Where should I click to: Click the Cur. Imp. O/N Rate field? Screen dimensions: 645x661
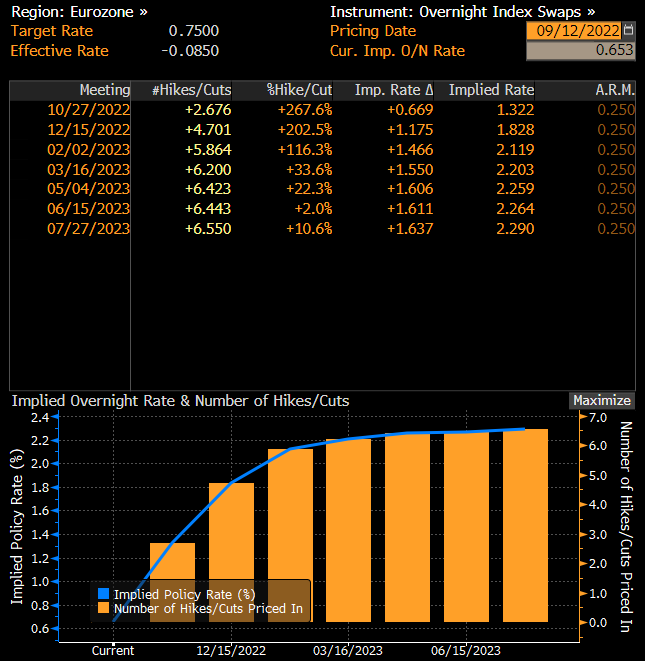click(579, 50)
